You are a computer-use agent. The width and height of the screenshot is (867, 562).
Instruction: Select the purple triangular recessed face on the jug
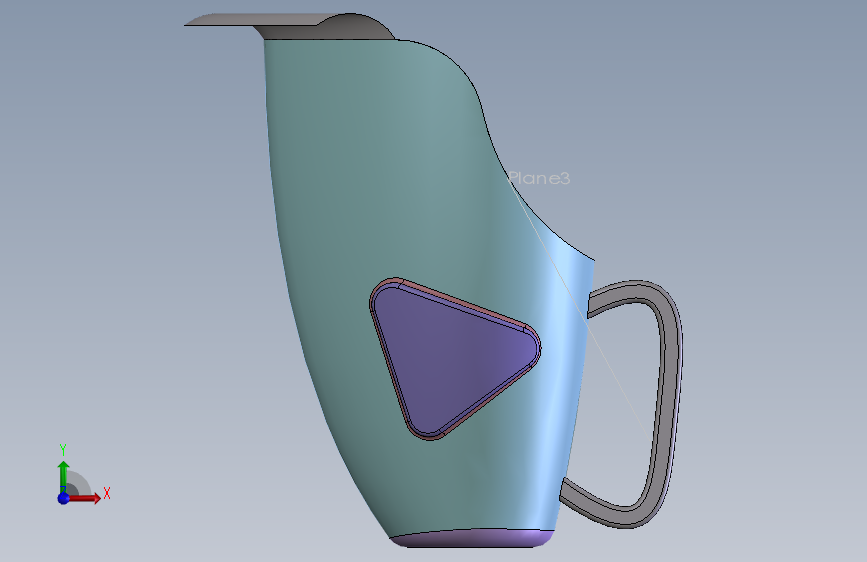click(x=451, y=360)
